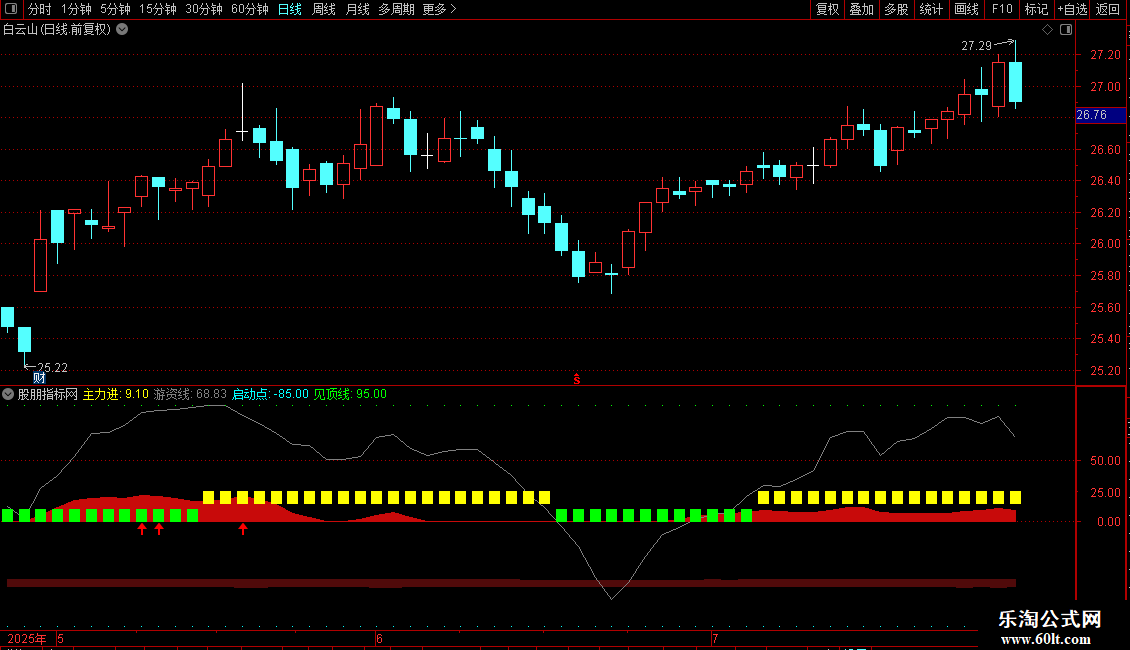This screenshot has height=650, width=1130.
Task: Select the 15分钟 period tab
Action: [158, 9]
